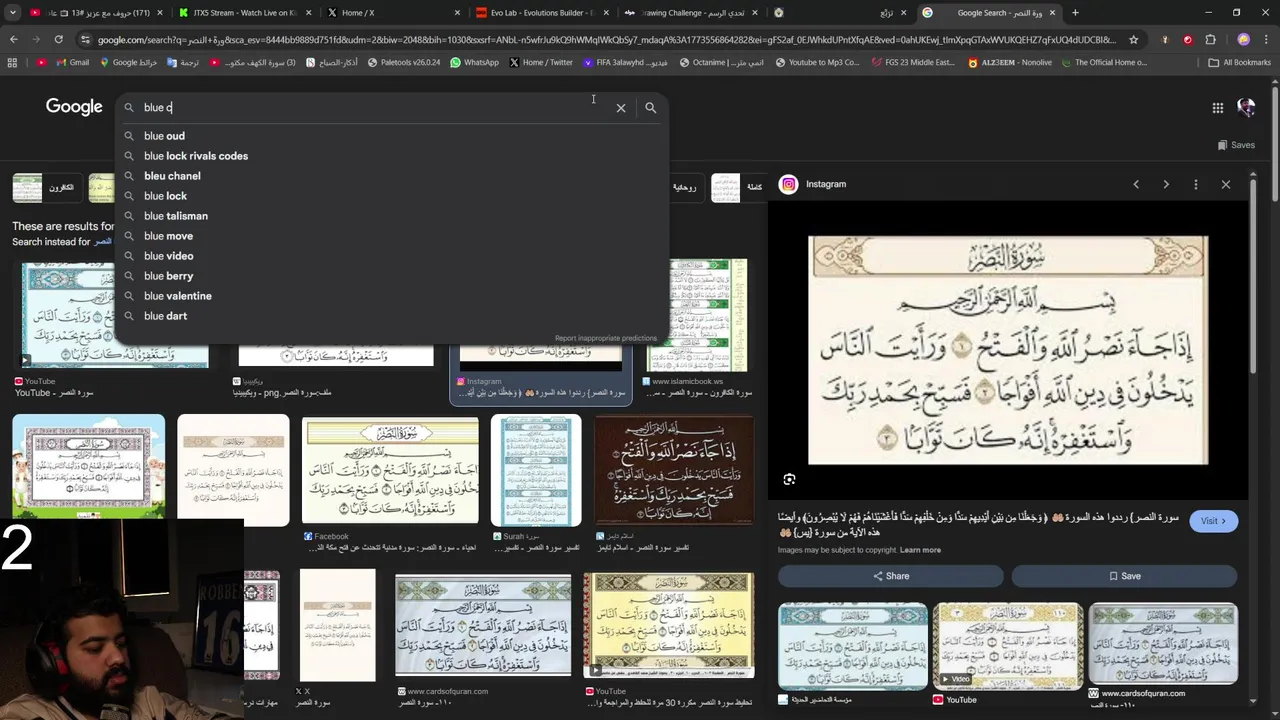Switch to the Evo Lab Evolutions Builder tab
The height and width of the screenshot is (720, 1280).
[x=541, y=13]
